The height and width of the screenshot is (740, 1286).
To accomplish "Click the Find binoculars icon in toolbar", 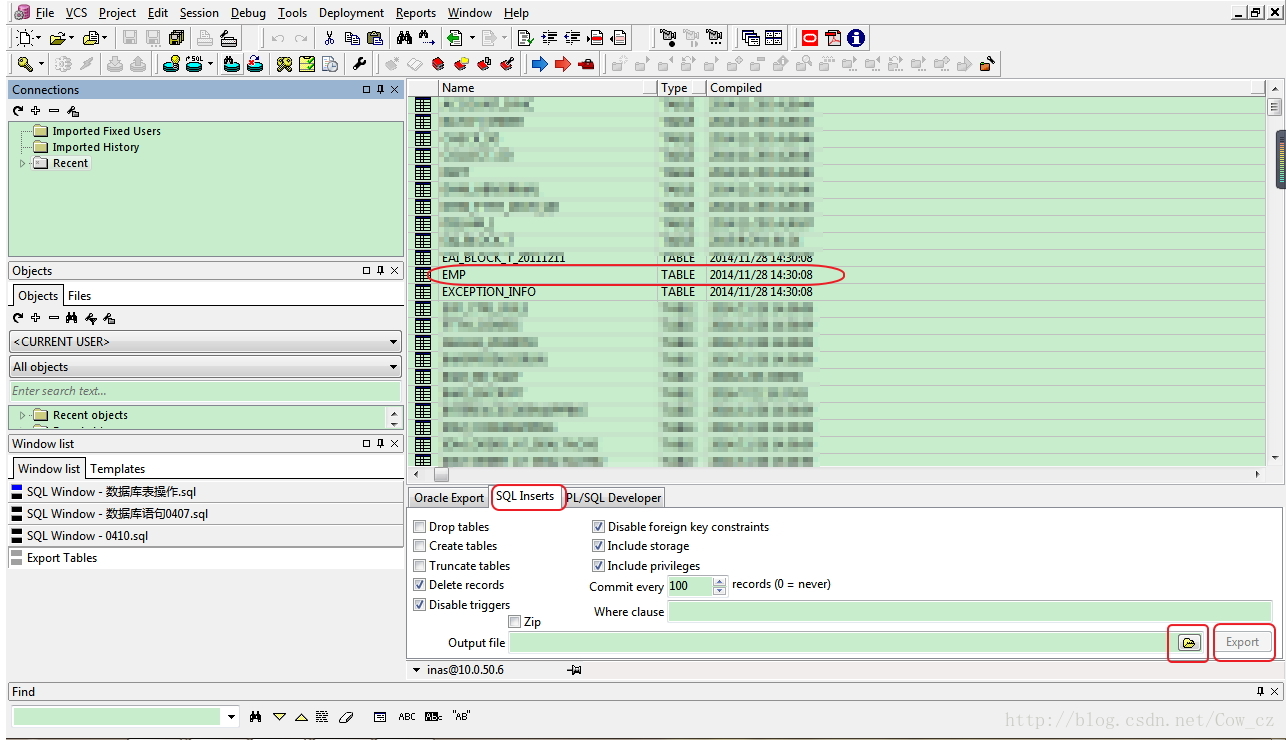I will pyautogui.click(x=404, y=38).
